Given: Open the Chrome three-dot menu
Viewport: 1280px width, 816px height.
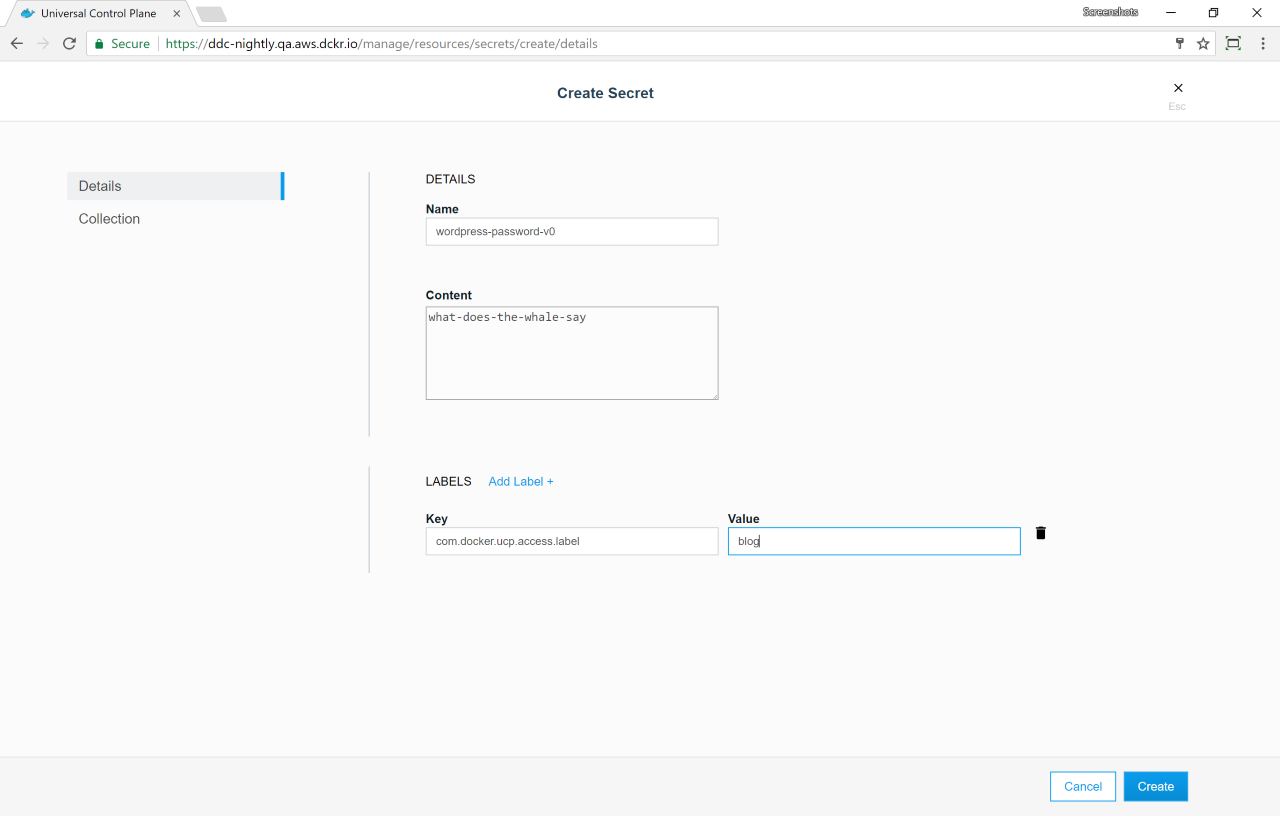Looking at the screenshot, I should click(1262, 44).
